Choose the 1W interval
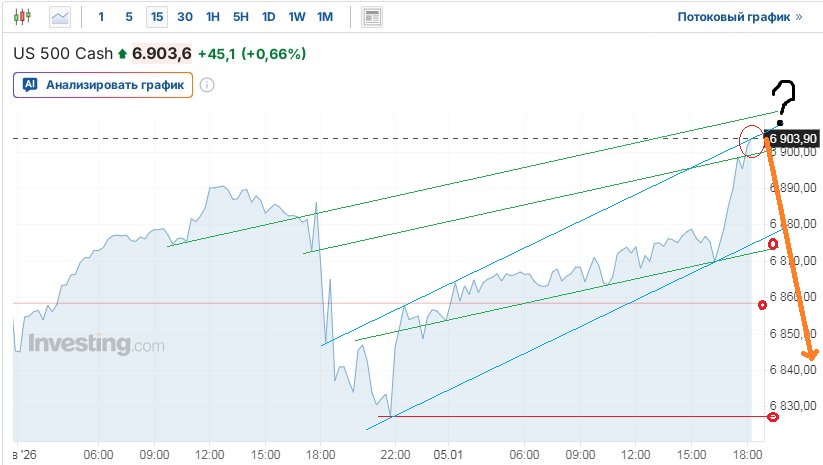The height and width of the screenshot is (465, 823). click(297, 17)
